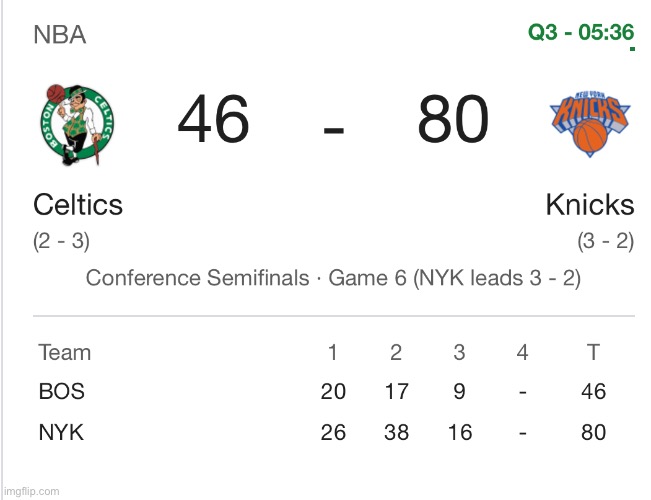Click the Boston Celtics logo
The height and width of the screenshot is (500, 651).
coord(77,125)
